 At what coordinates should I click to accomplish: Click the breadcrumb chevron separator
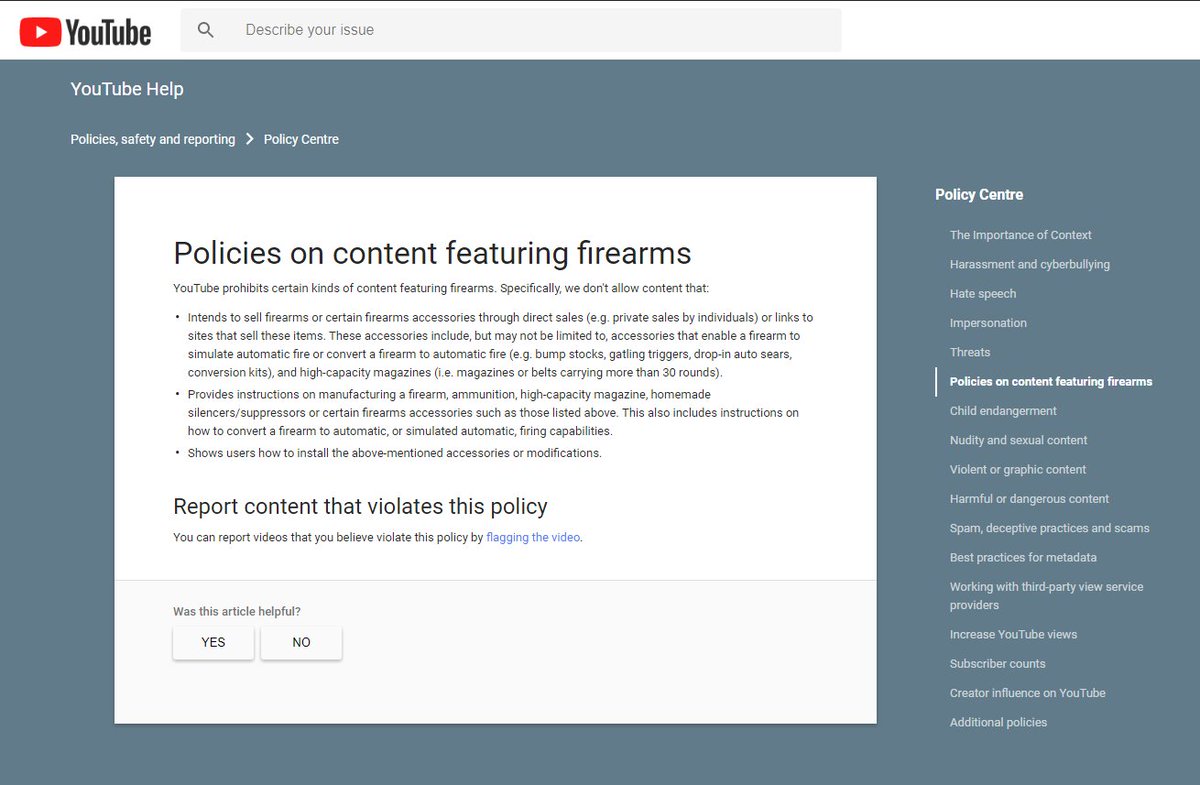pyautogui.click(x=250, y=139)
